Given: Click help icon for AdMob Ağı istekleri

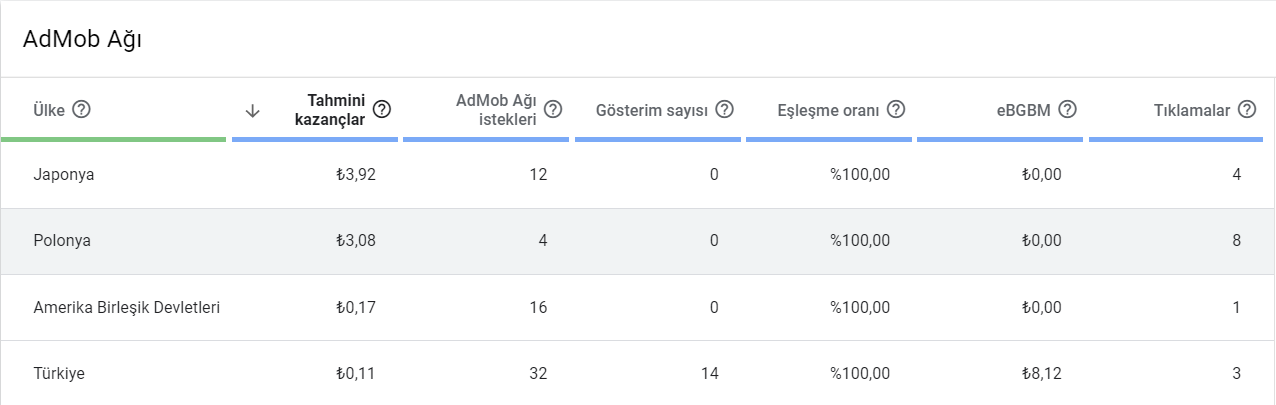Looking at the screenshot, I should (x=553, y=109).
